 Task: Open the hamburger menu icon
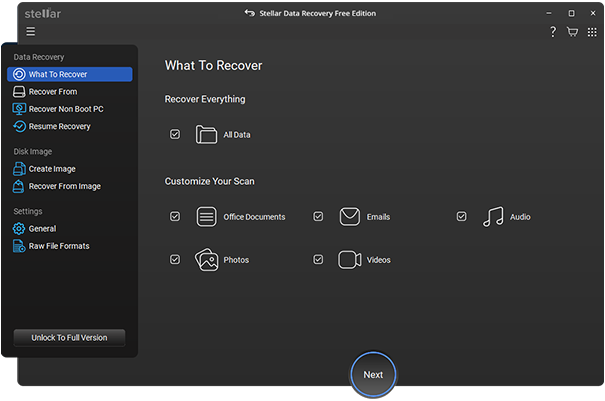click(x=30, y=31)
